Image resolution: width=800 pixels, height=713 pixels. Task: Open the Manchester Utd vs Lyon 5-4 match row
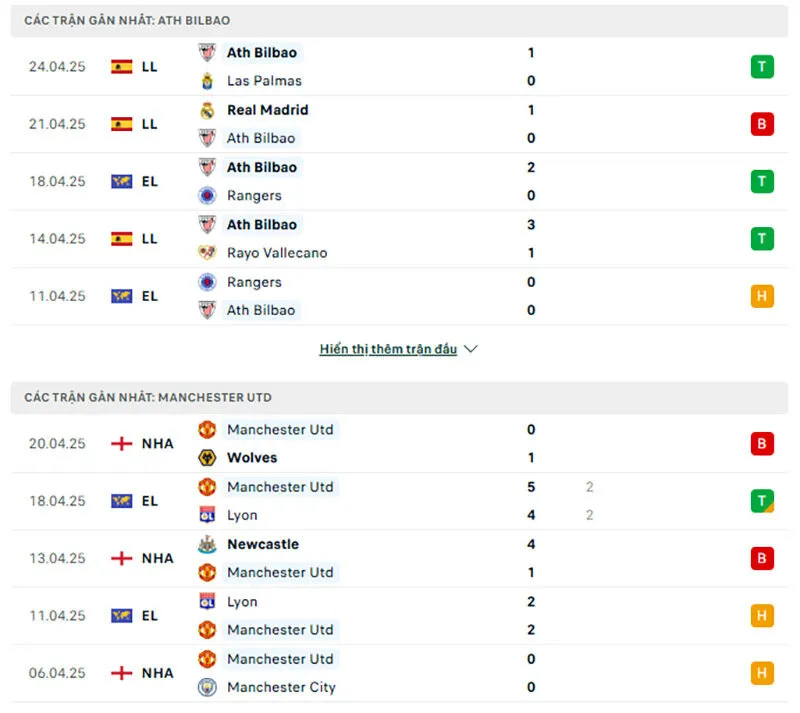(x=400, y=501)
